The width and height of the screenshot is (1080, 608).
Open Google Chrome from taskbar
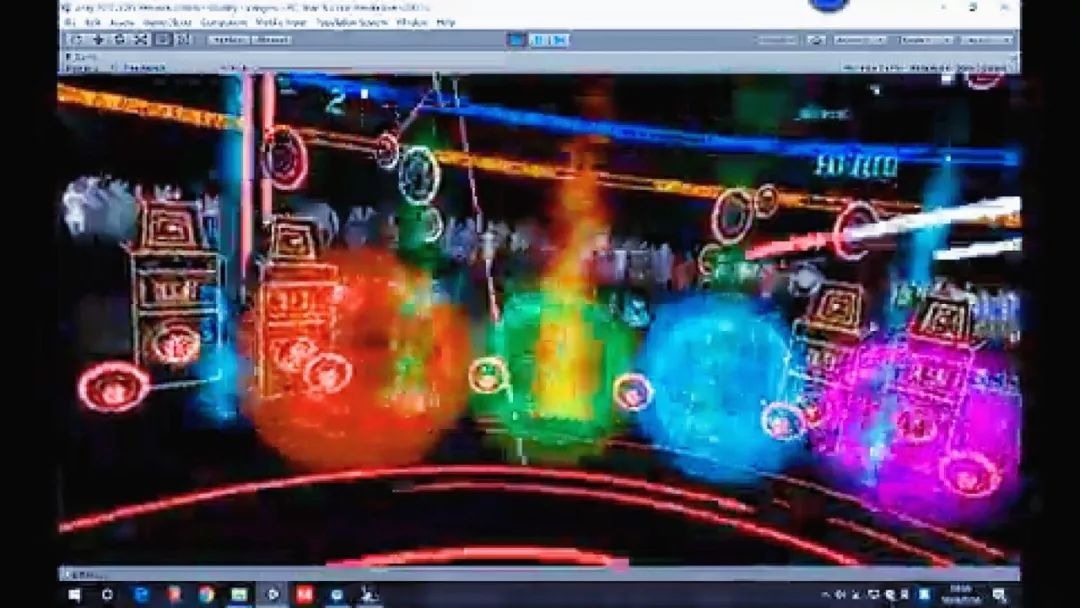point(206,594)
